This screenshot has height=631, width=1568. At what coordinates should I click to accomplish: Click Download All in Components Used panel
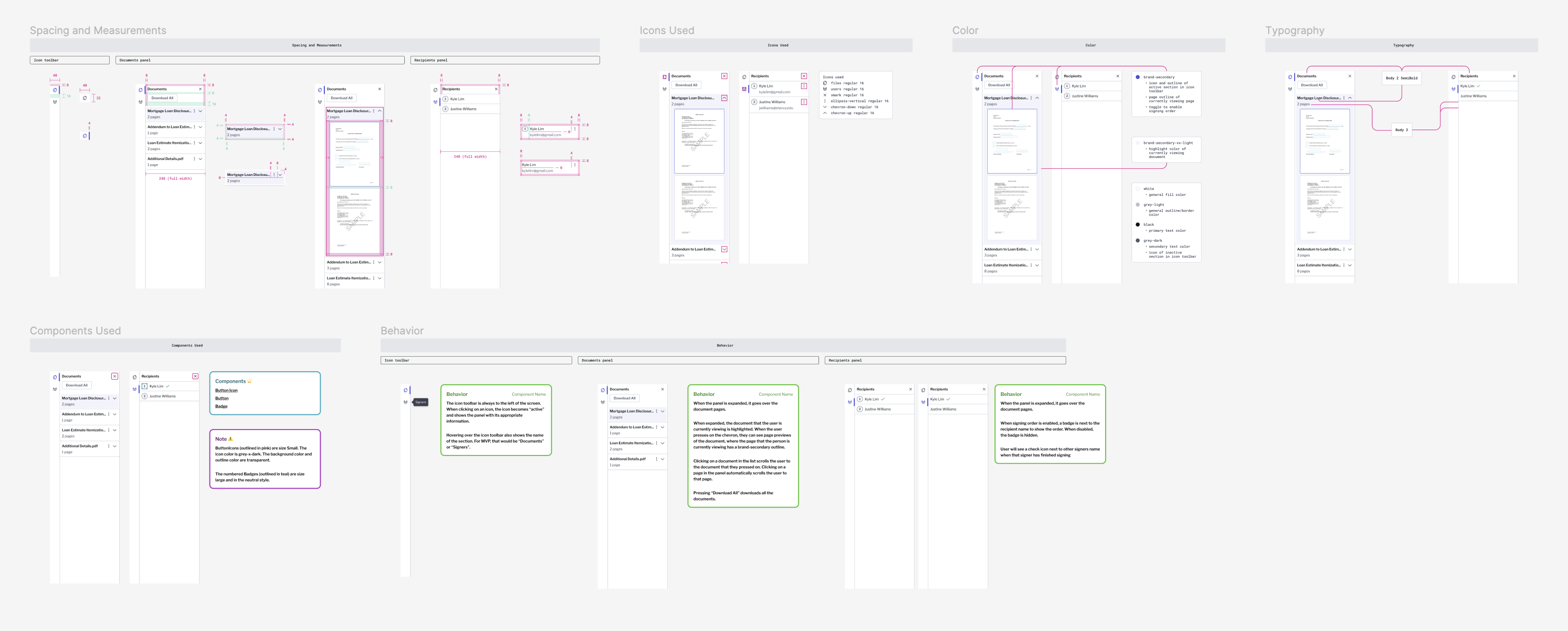click(77, 385)
